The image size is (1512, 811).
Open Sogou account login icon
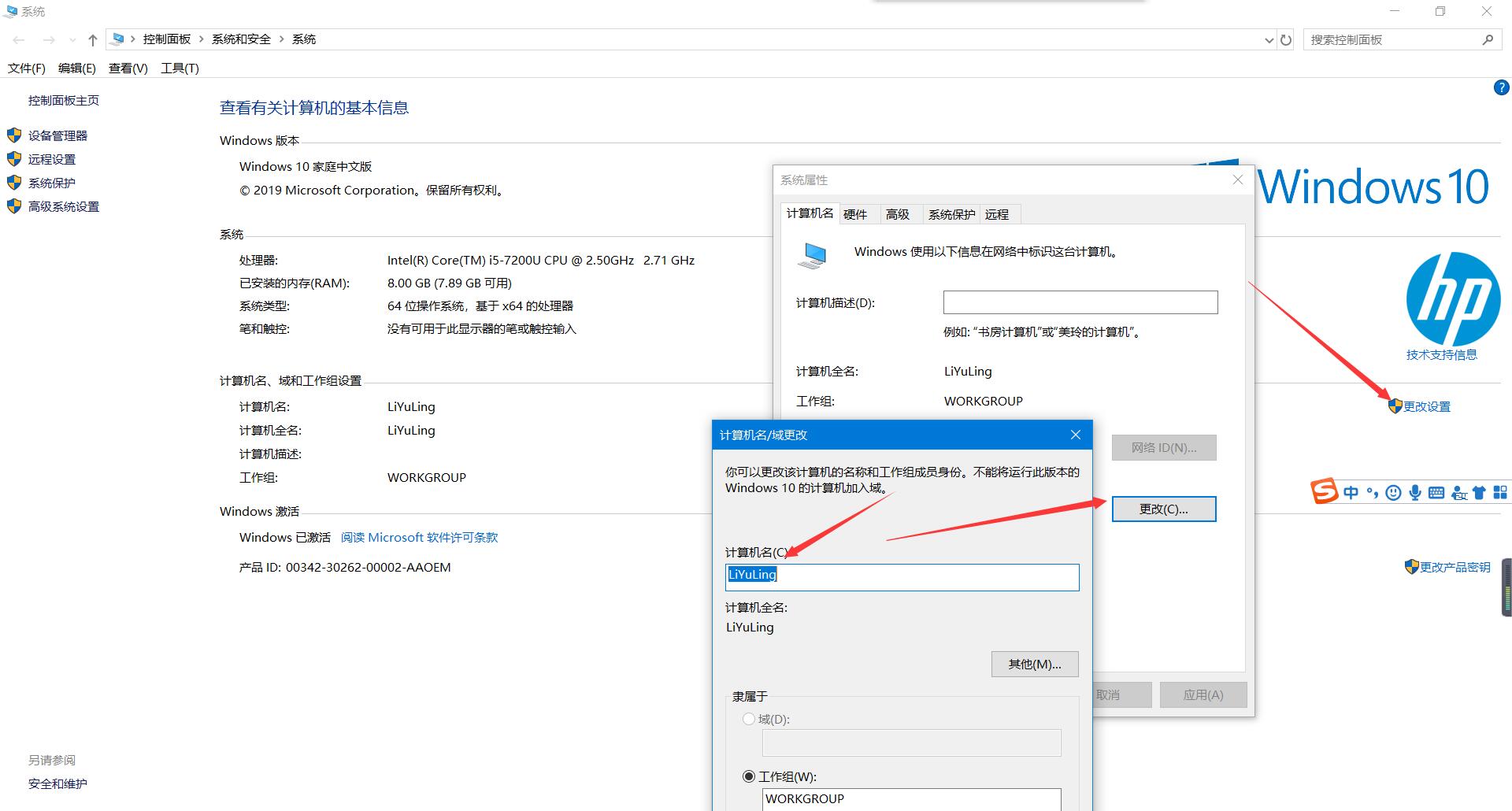point(1458,493)
